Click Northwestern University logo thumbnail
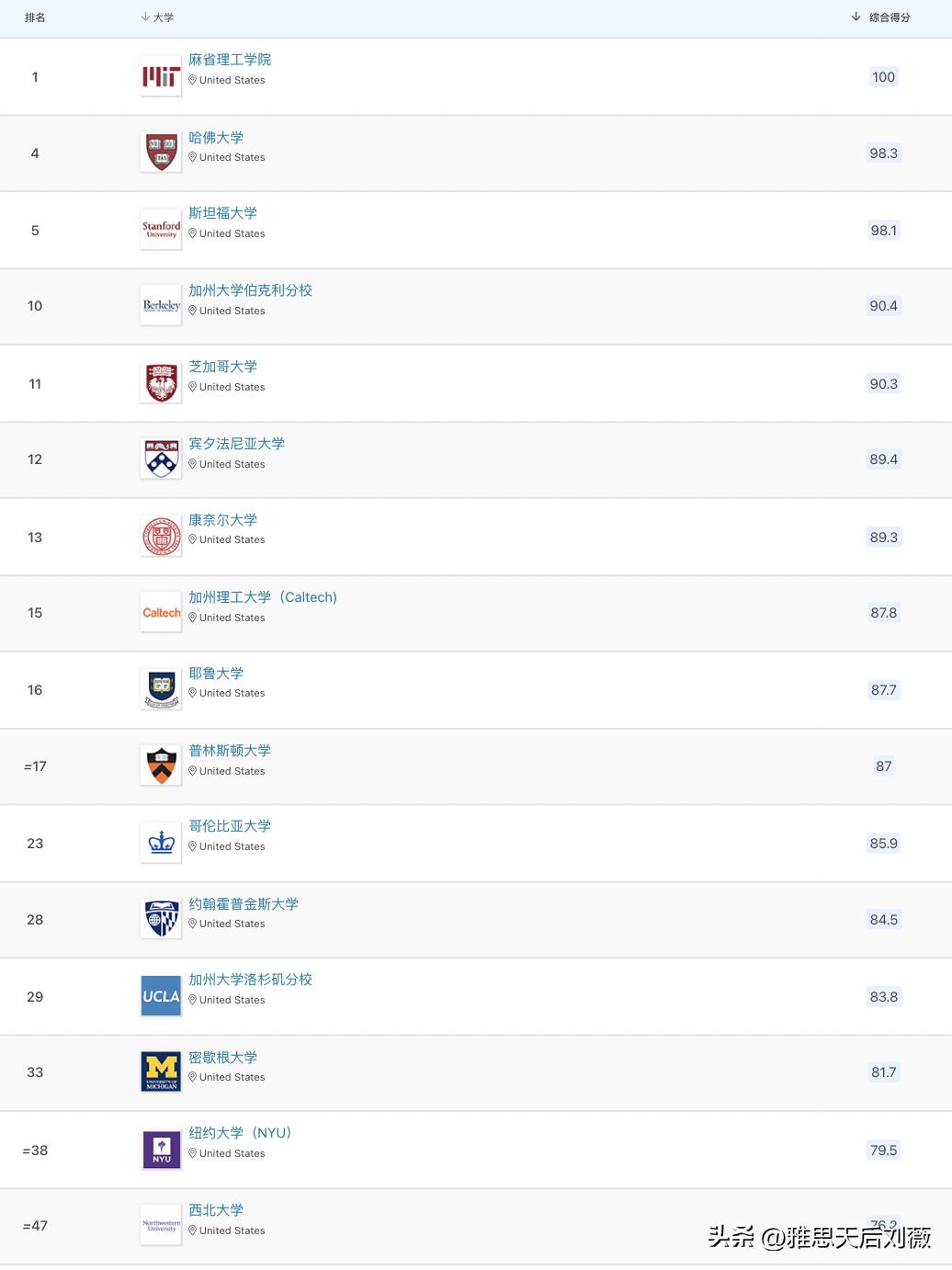Viewport: 952px width, 1270px height. pyautogui.click(x=161, y=1225)
